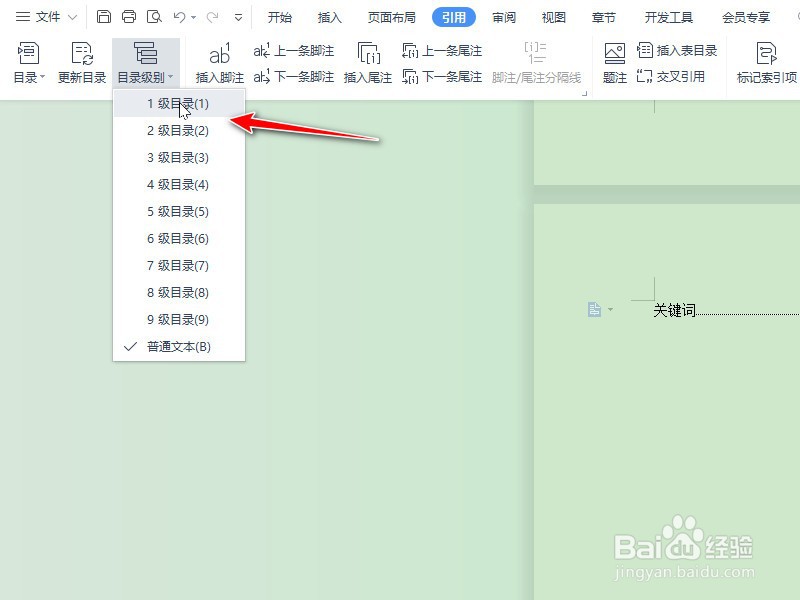The width and height of the screenshot is (800, 600).
Task: Choose 9 级目录(9) from menu
Action: click(179, 320)
